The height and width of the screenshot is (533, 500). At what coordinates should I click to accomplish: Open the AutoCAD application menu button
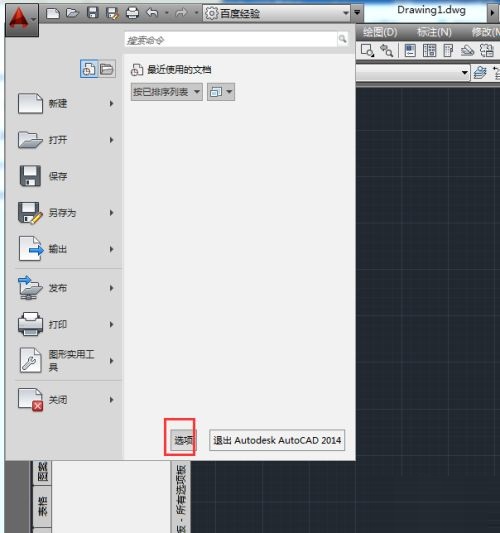pos(22,19)
